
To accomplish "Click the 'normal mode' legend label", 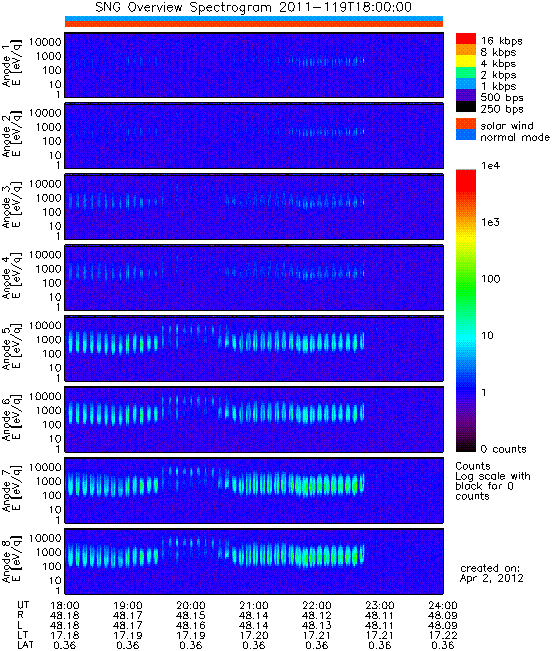I will click(515, 137).
